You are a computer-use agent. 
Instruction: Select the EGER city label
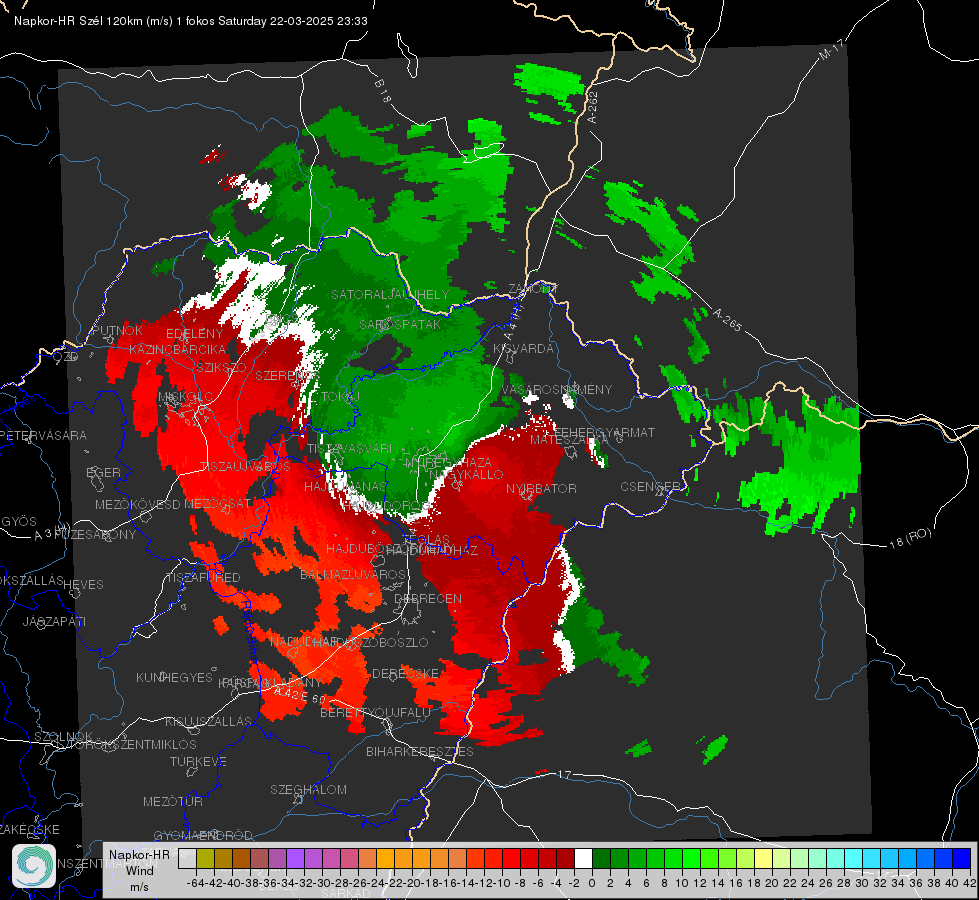pyautogui.click(x=103, y=472)
